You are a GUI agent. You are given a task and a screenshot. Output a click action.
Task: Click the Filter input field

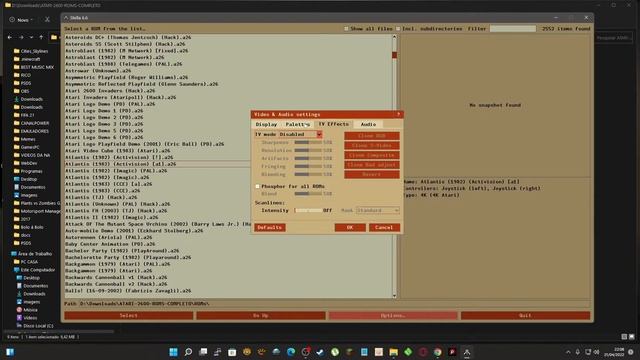click(x=513, y=29)
